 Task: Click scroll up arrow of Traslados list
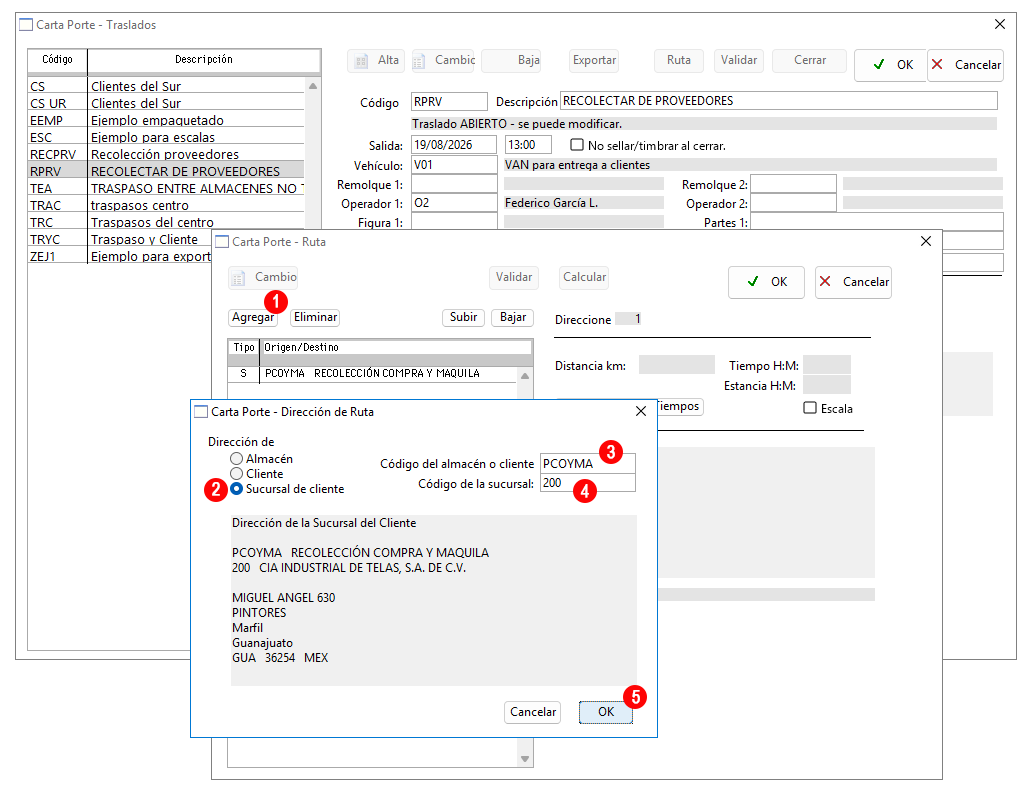coord(313,86)
